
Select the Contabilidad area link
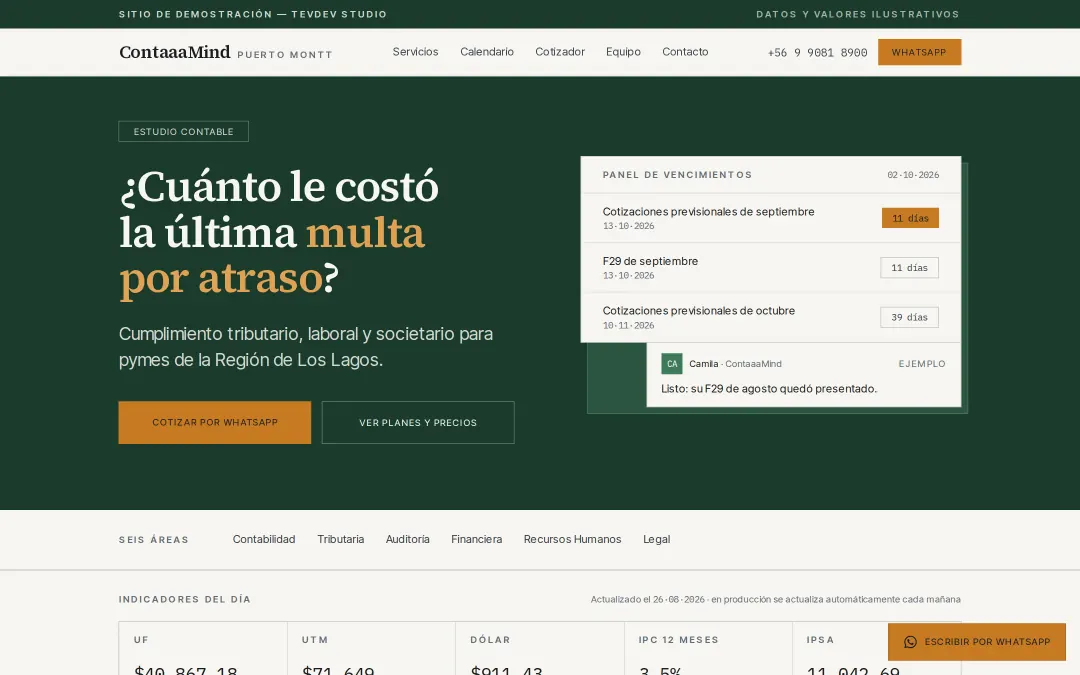(x=264, y=539)
